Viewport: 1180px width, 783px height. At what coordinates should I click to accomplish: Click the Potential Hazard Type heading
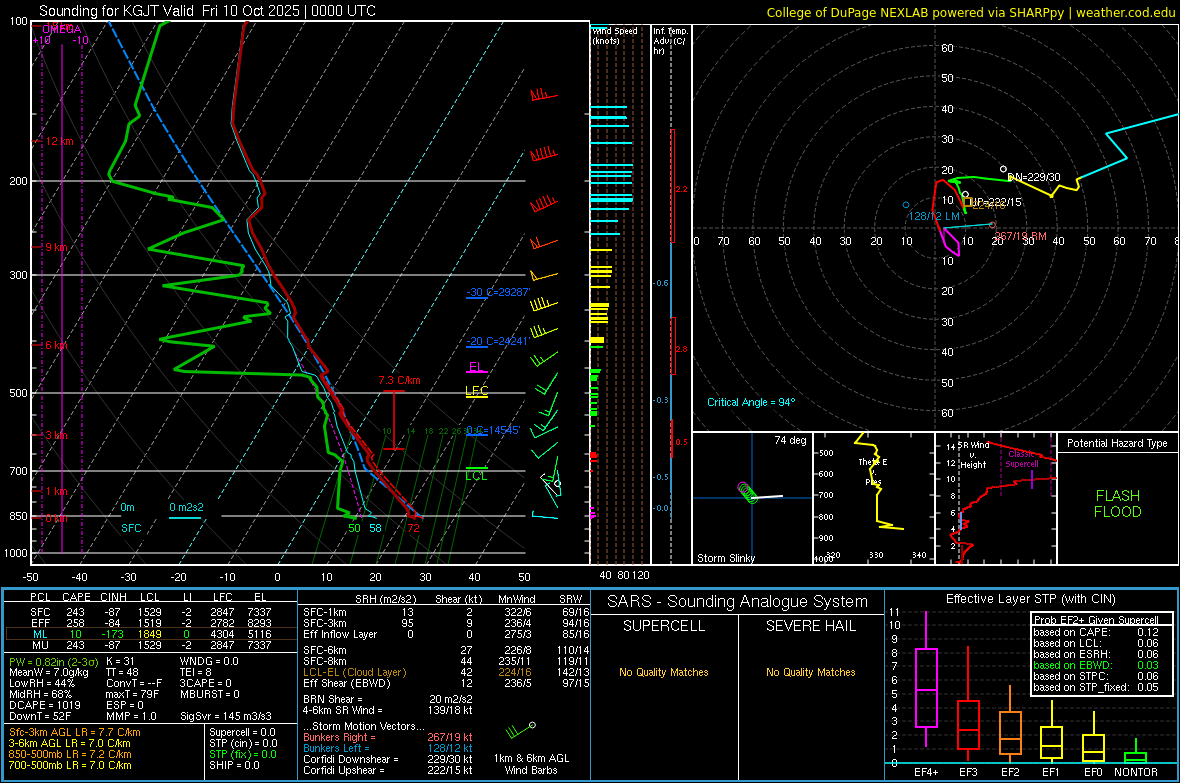[1117, 443]
